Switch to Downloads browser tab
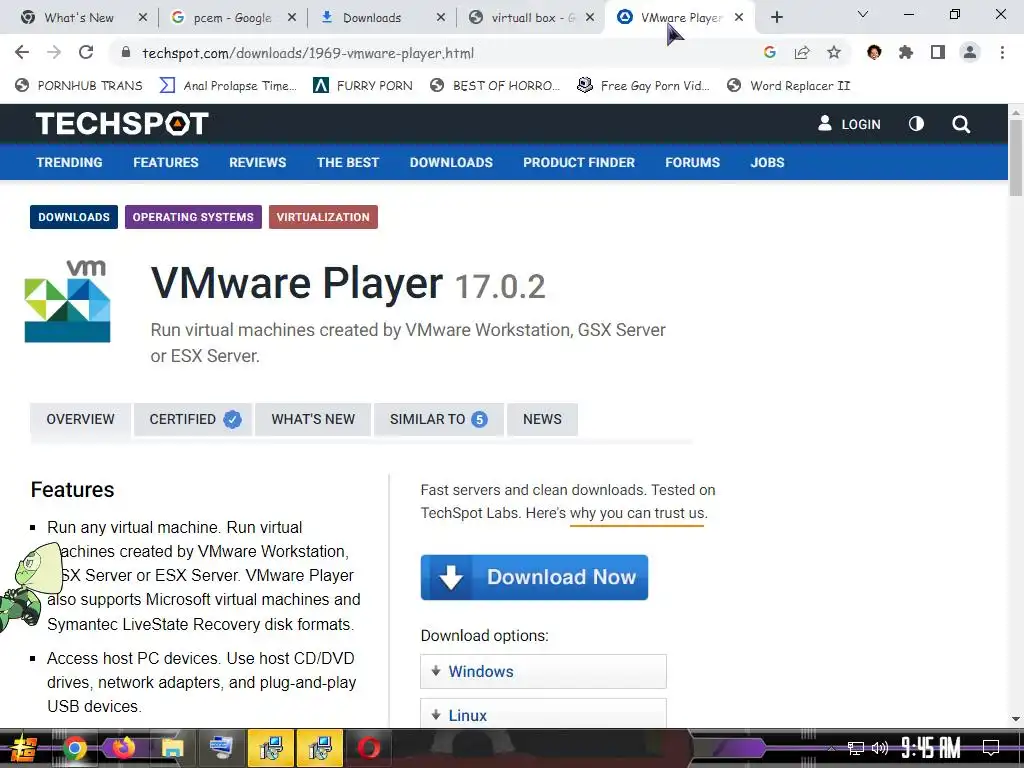 [x=372, y=18]
